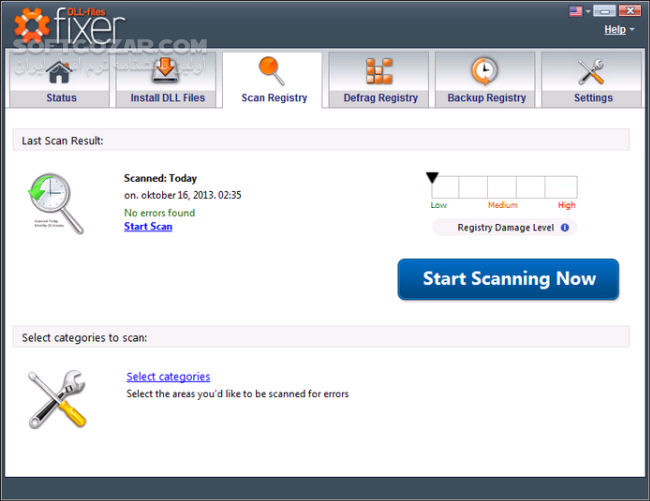Viewport: 650px width, 501px height.
Task: Click the DLL-files fixer logo
Action: point(69,26)
